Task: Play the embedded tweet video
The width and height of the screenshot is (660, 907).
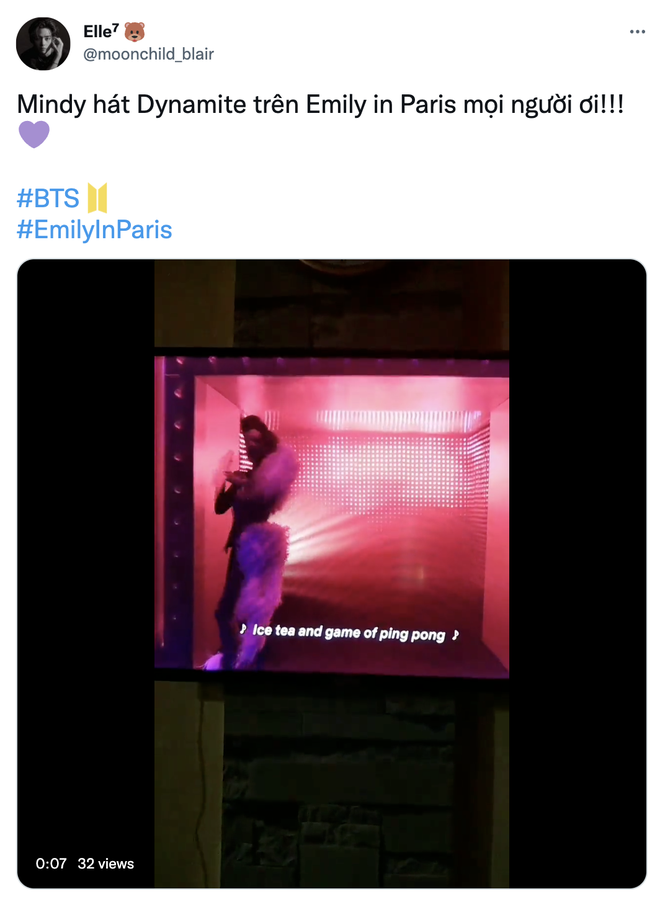Action: coord(331,573)
